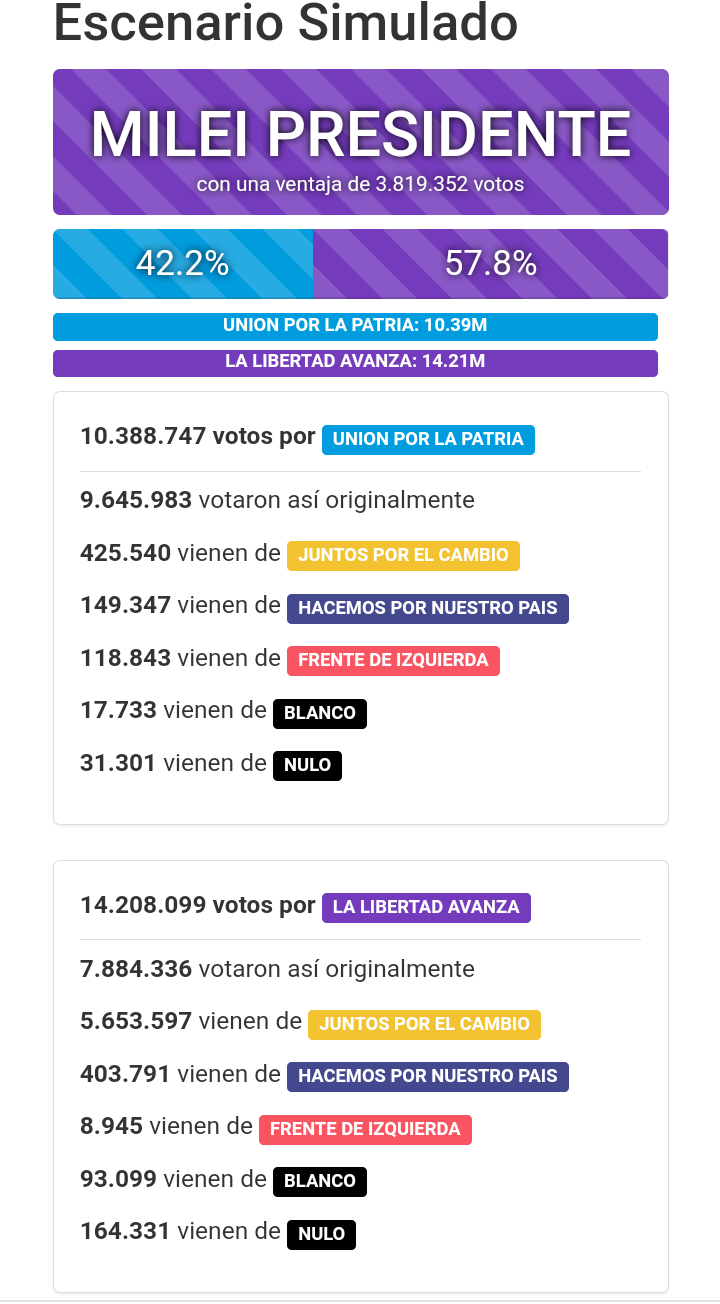The height and width of the screenshot is (1304, 720).
Task: Click JUNTOS POR EL CAMBIO badge beside 425.540
Action: tap(403, 555)
